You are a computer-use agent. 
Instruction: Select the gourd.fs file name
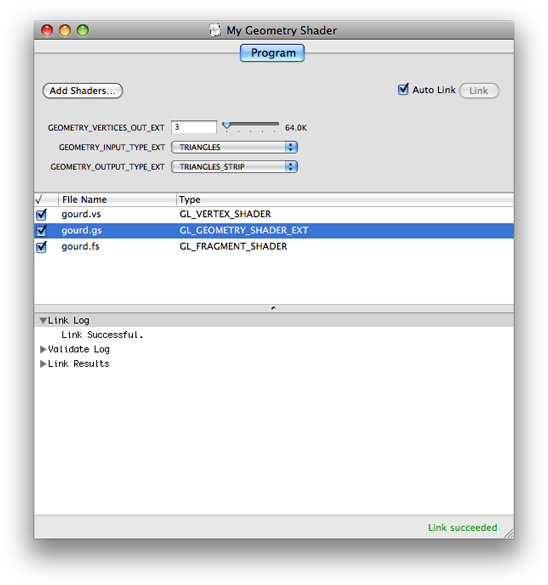(x=80, y=247)
